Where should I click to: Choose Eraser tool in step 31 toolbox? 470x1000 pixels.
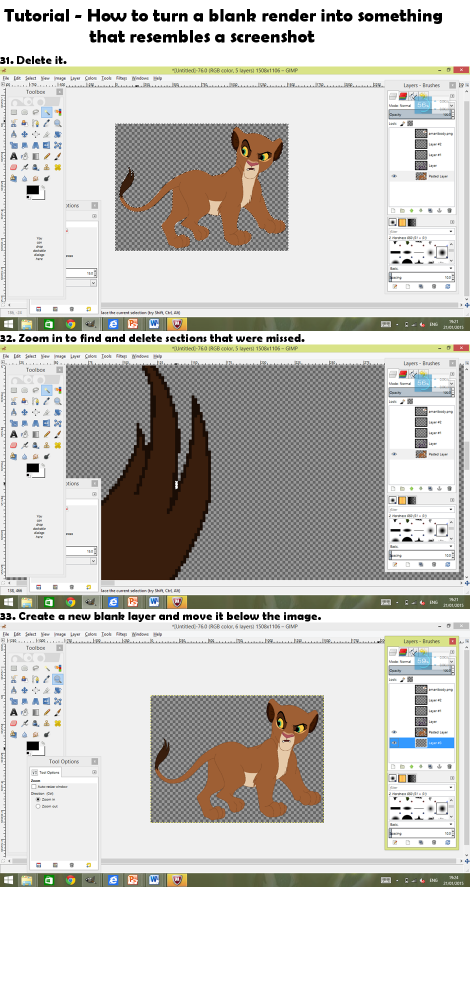click(x=14, y=167)
